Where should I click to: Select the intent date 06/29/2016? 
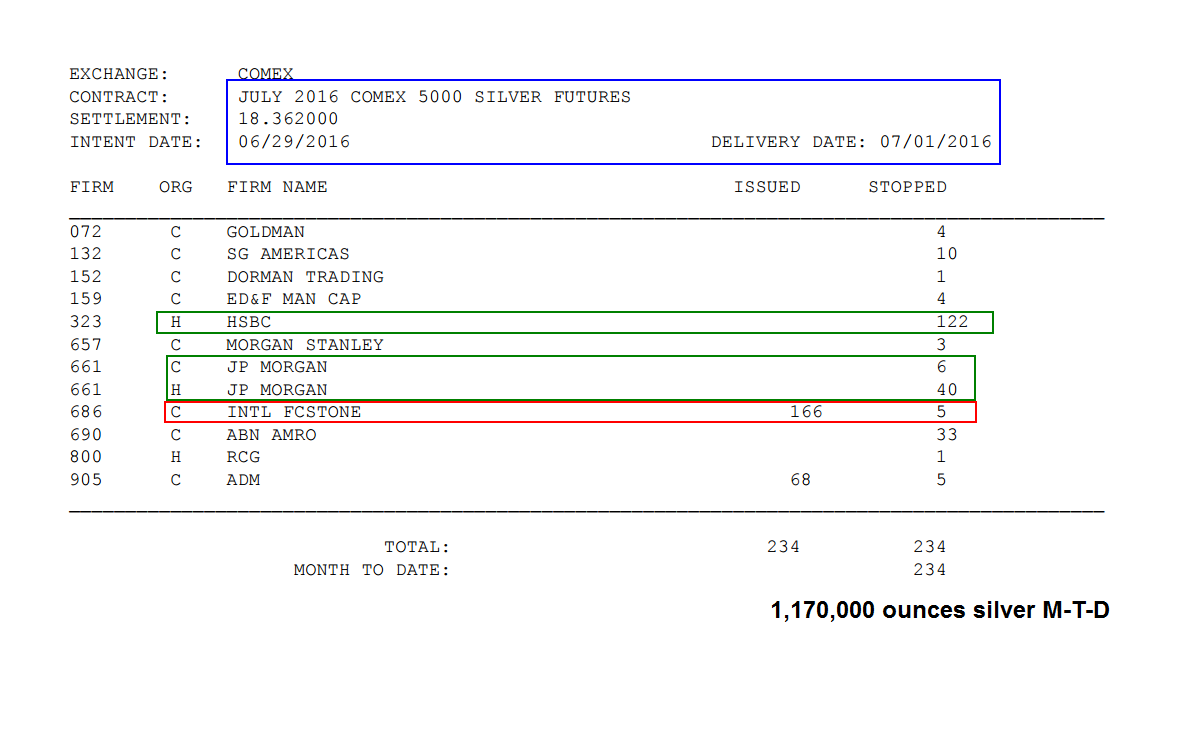294,142
